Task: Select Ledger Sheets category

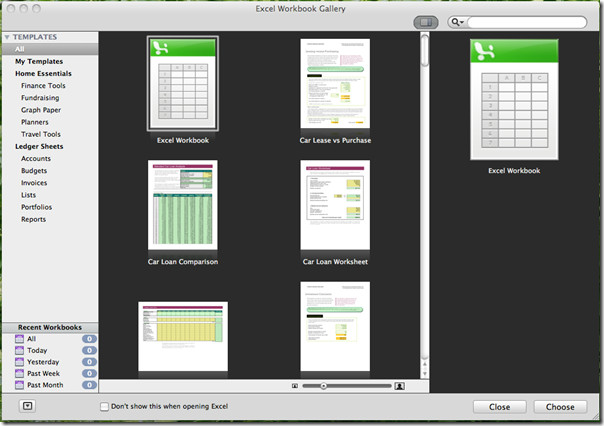Action: click(x=39, y=146)
